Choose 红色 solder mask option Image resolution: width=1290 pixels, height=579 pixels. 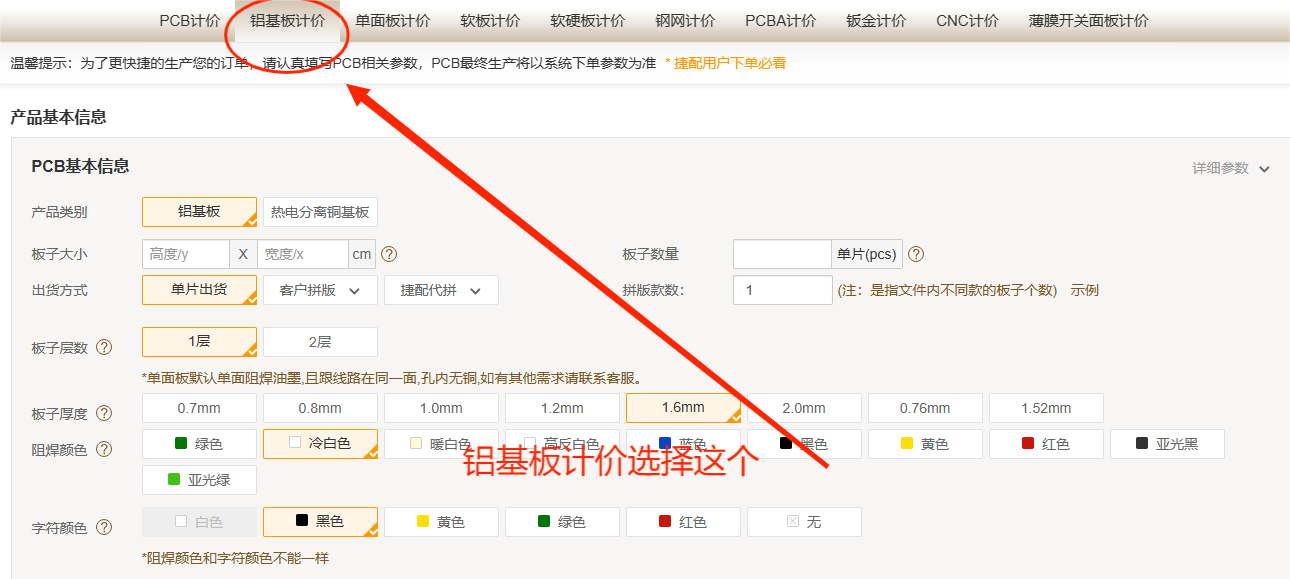[1046, 444]
